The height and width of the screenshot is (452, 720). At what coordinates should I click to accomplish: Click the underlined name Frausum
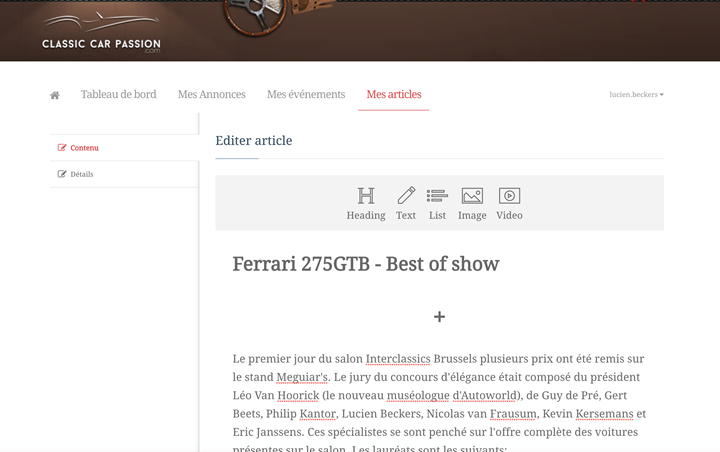[x=513, y=414]
